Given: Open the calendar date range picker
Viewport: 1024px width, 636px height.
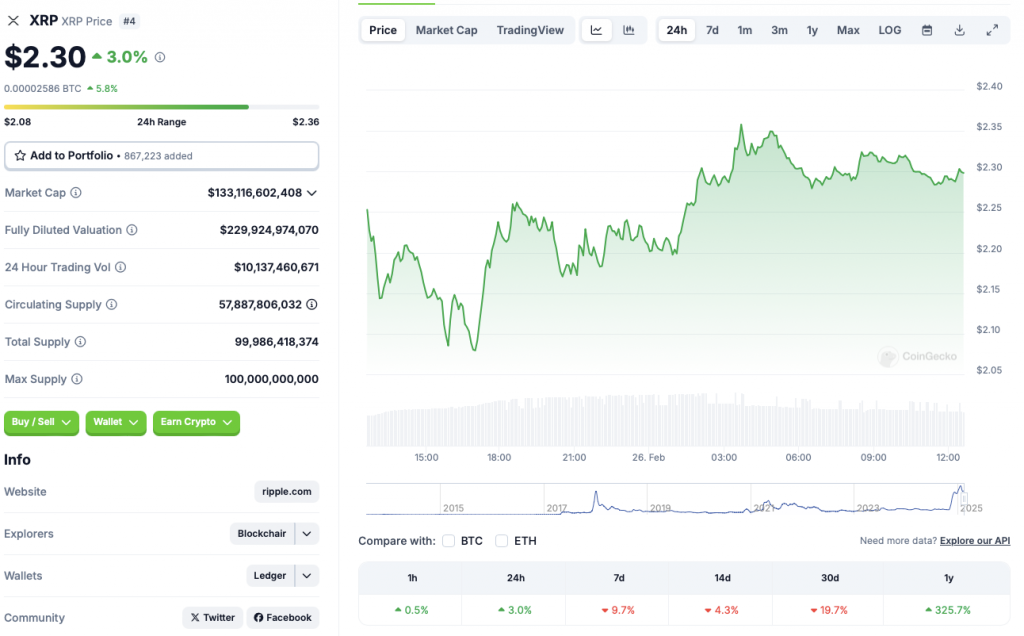Looking at the screenshot, I should (927, 30).
